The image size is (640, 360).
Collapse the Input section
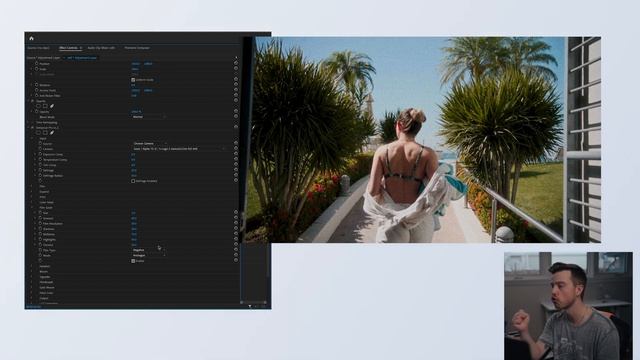pyautogui.click(x=33, y=138)
